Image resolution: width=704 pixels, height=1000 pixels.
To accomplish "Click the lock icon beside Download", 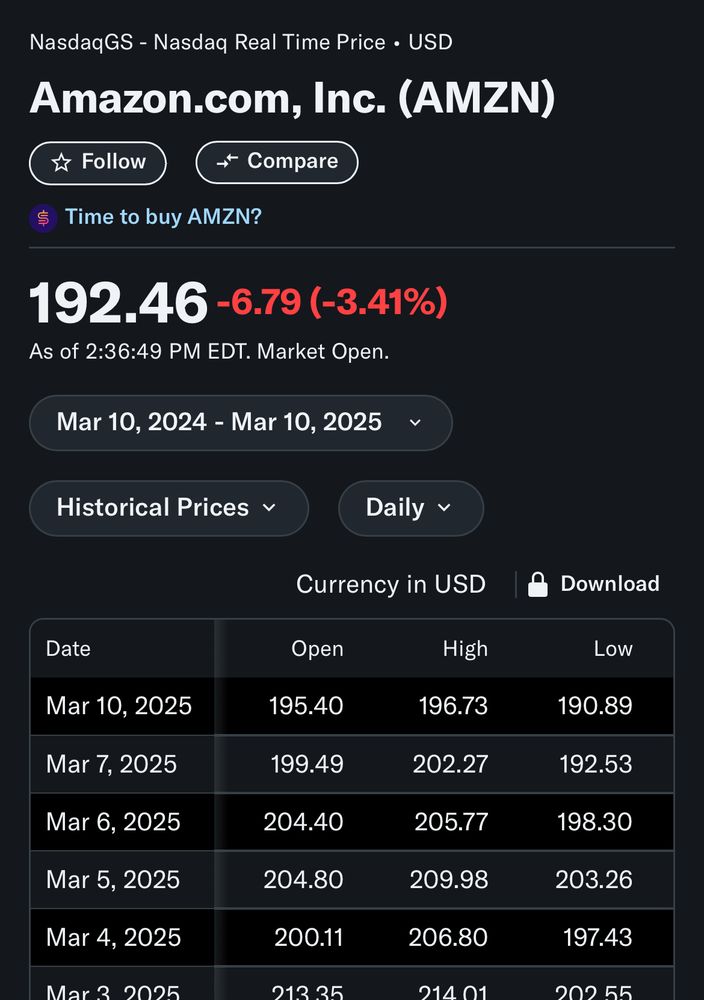I will 538,585.
